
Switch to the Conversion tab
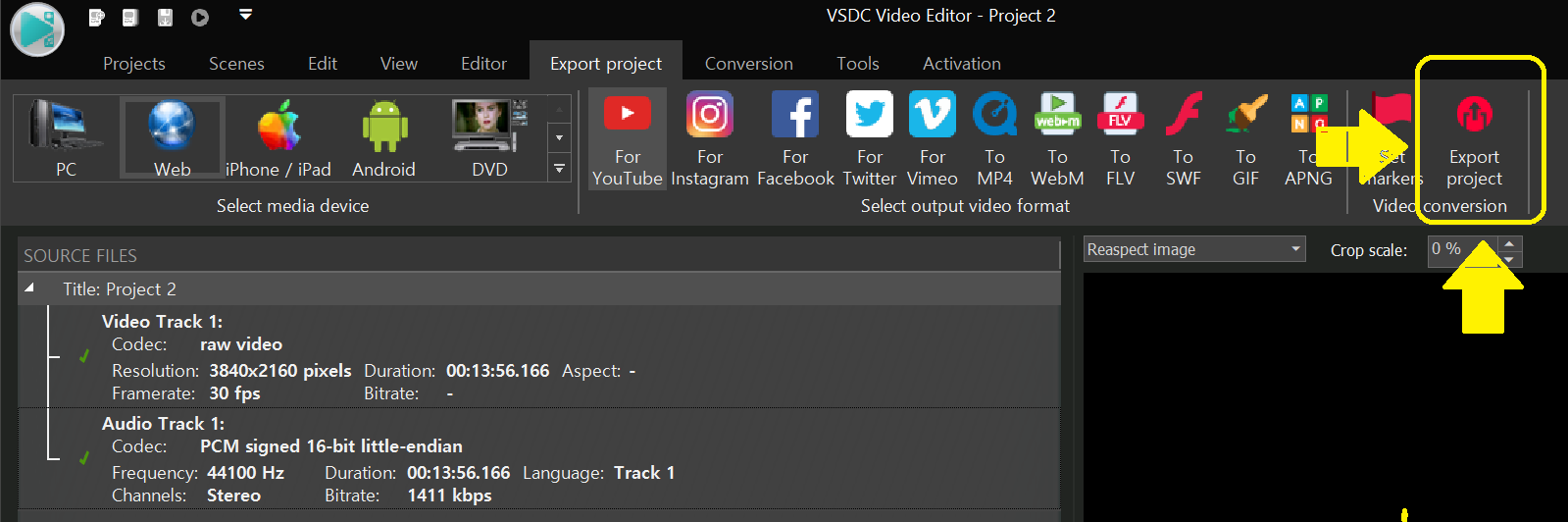coord(748,64)
